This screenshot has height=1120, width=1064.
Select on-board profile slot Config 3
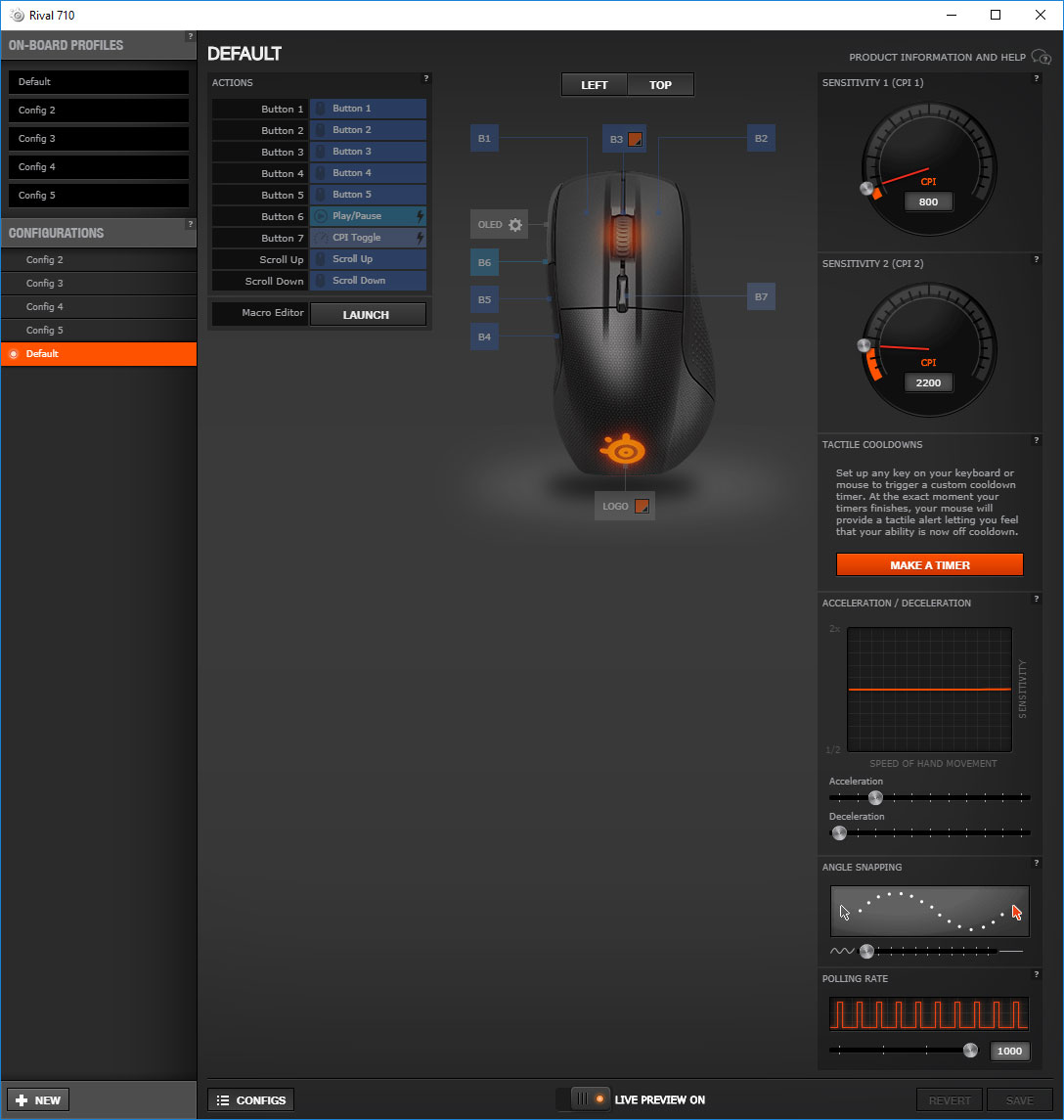point(99,139)
